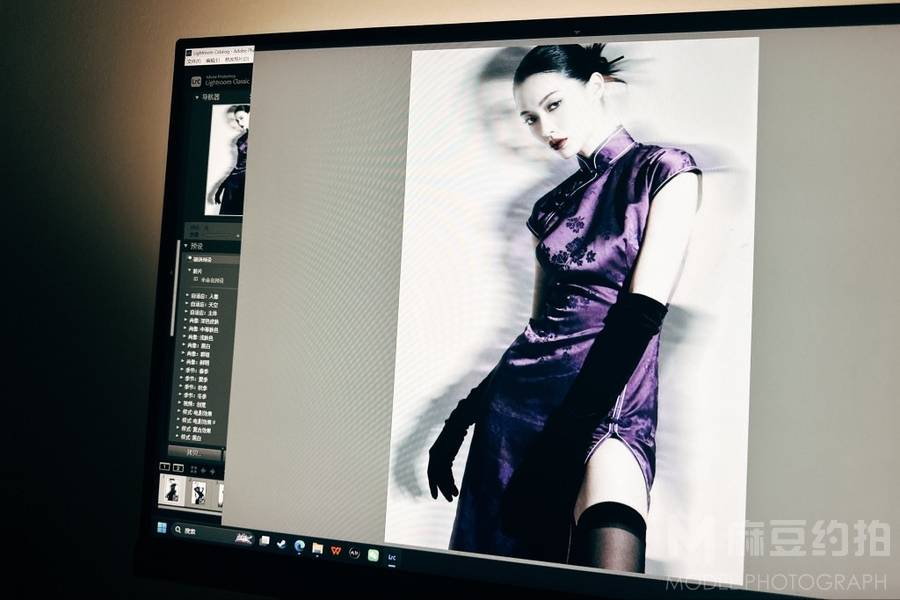Open the Steam taskbar icon
Viewport: 900px width, 600px height.
pyautogui.click(x=282, y=544)
